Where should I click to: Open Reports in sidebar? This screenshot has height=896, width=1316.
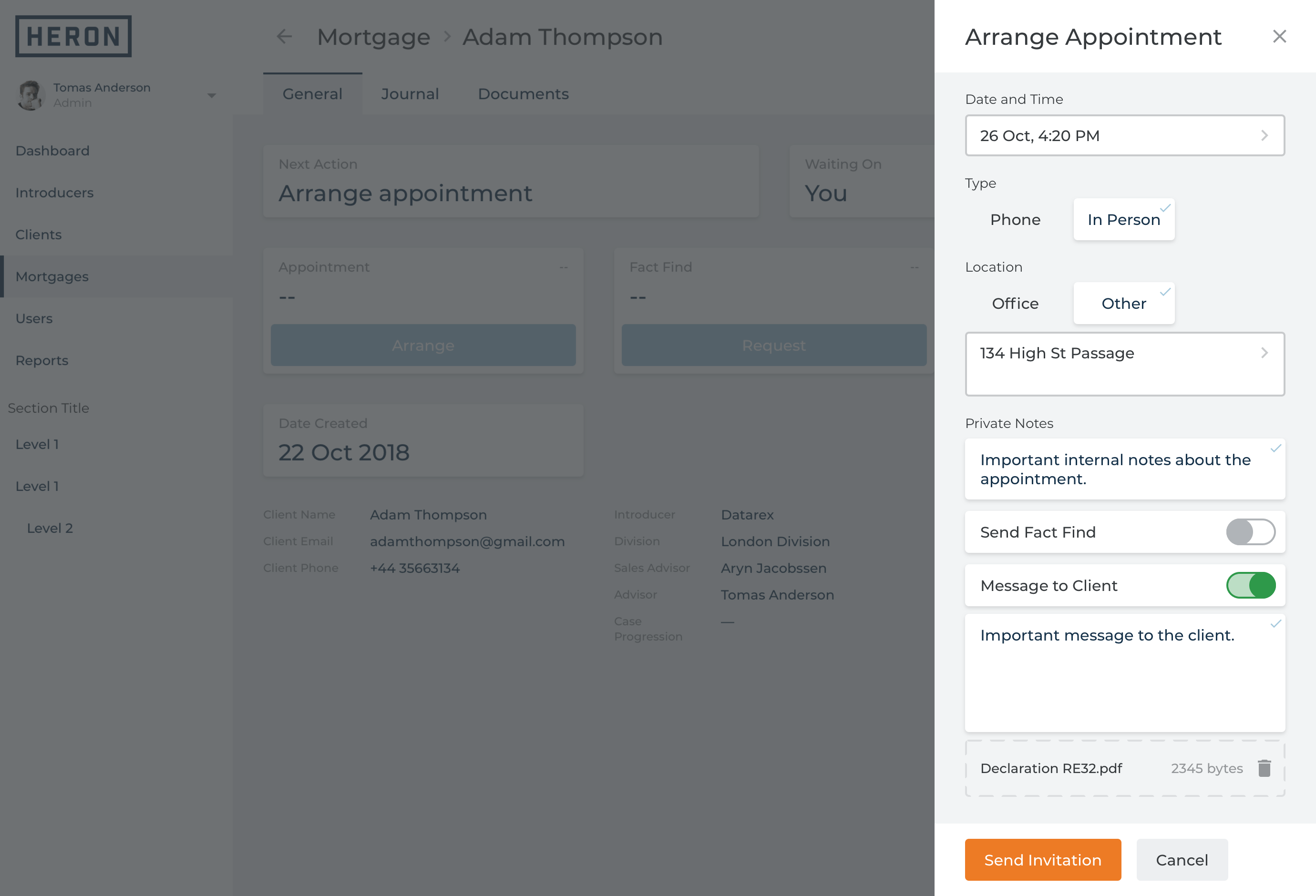tap(116, 360)
